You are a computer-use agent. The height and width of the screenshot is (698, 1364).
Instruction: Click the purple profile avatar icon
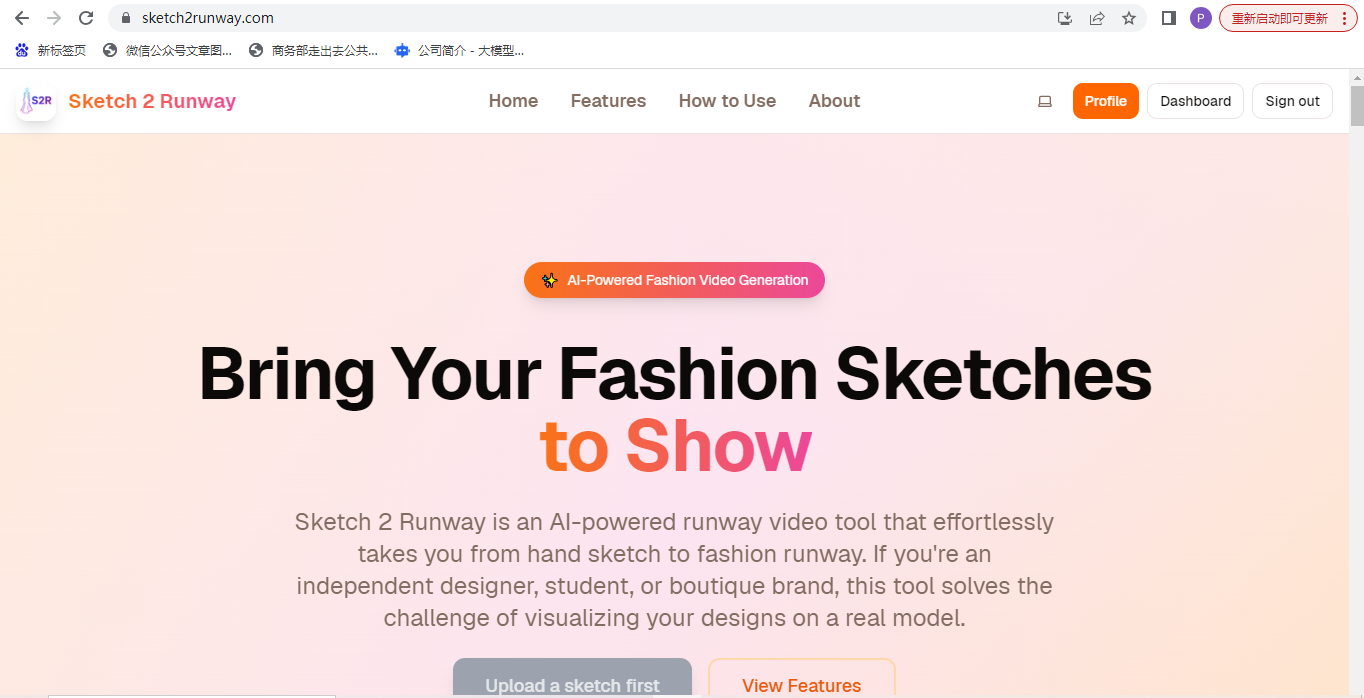(1200, 17)
